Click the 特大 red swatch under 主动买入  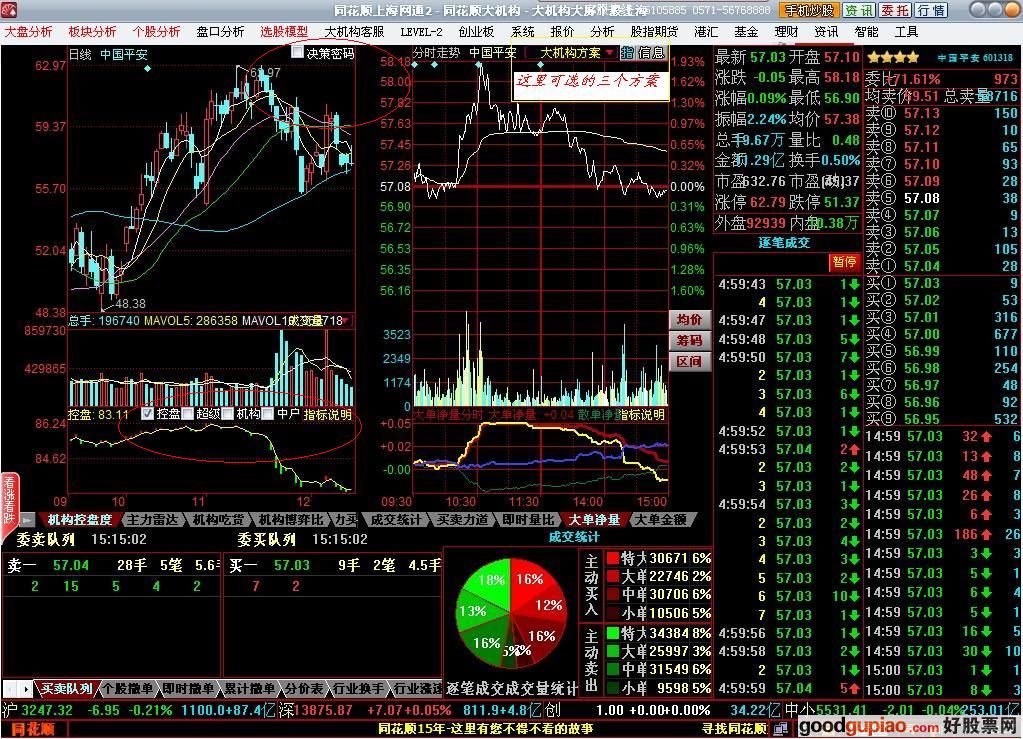click(613, 558)
